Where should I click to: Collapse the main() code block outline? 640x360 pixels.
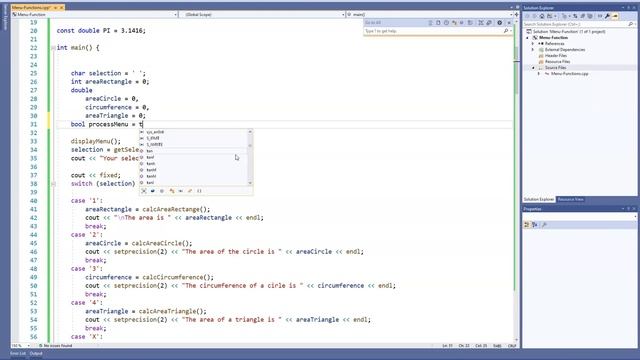(53, 48)
